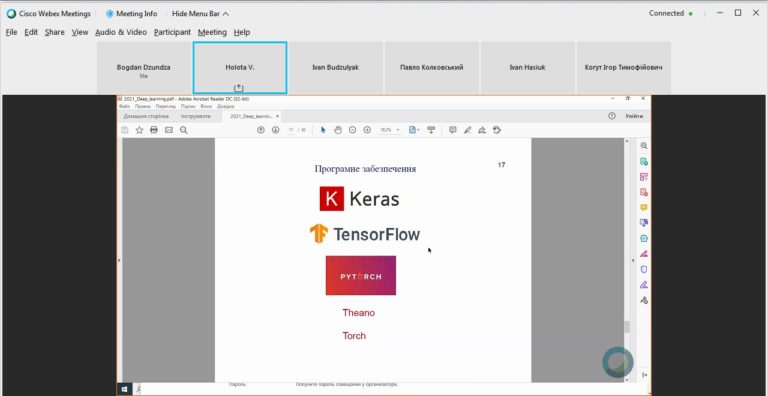Add a comment with speech bubble icon
Viewport: 768px width, 396px height.
453,130
